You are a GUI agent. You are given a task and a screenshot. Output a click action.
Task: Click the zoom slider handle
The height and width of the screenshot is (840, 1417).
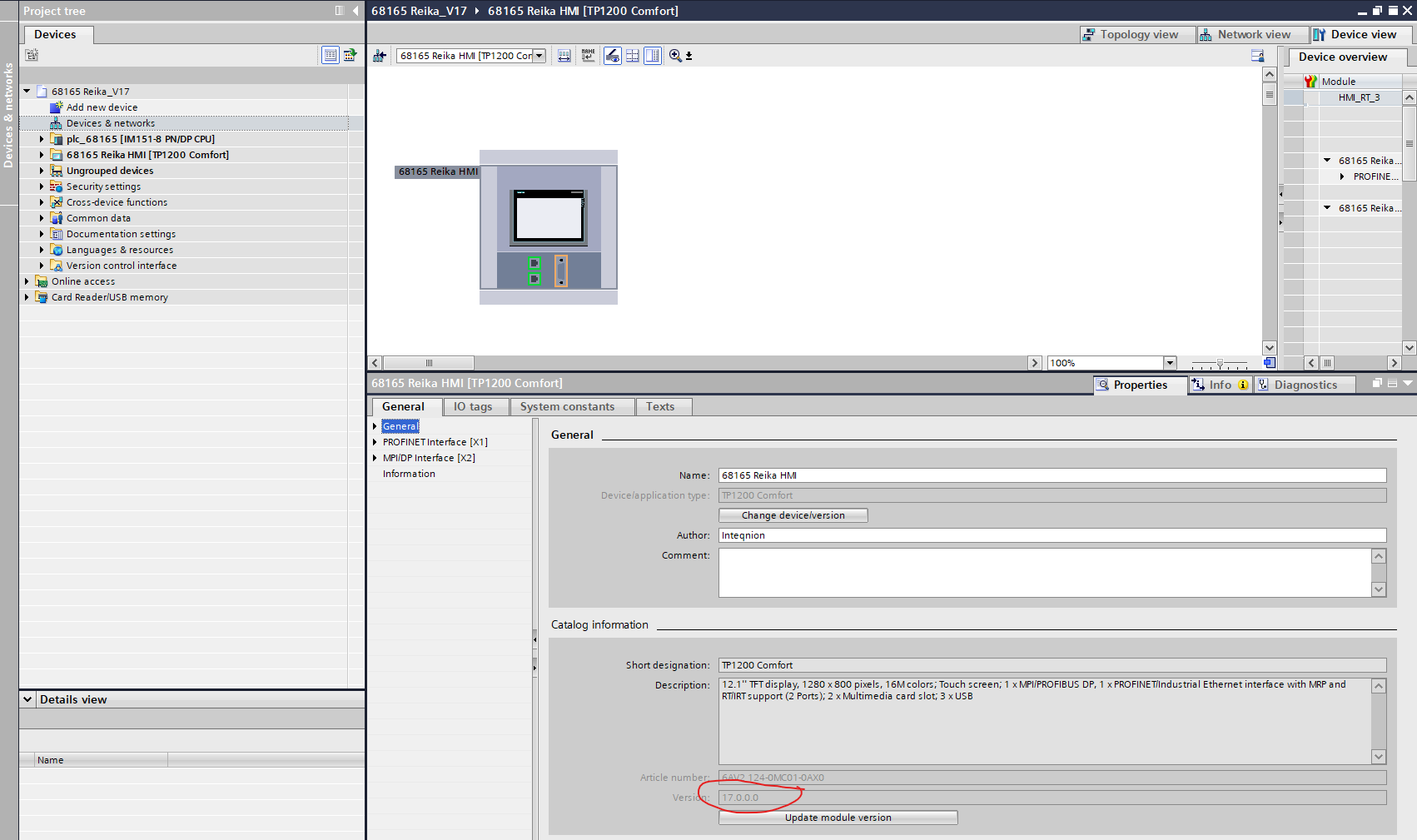1220,363
